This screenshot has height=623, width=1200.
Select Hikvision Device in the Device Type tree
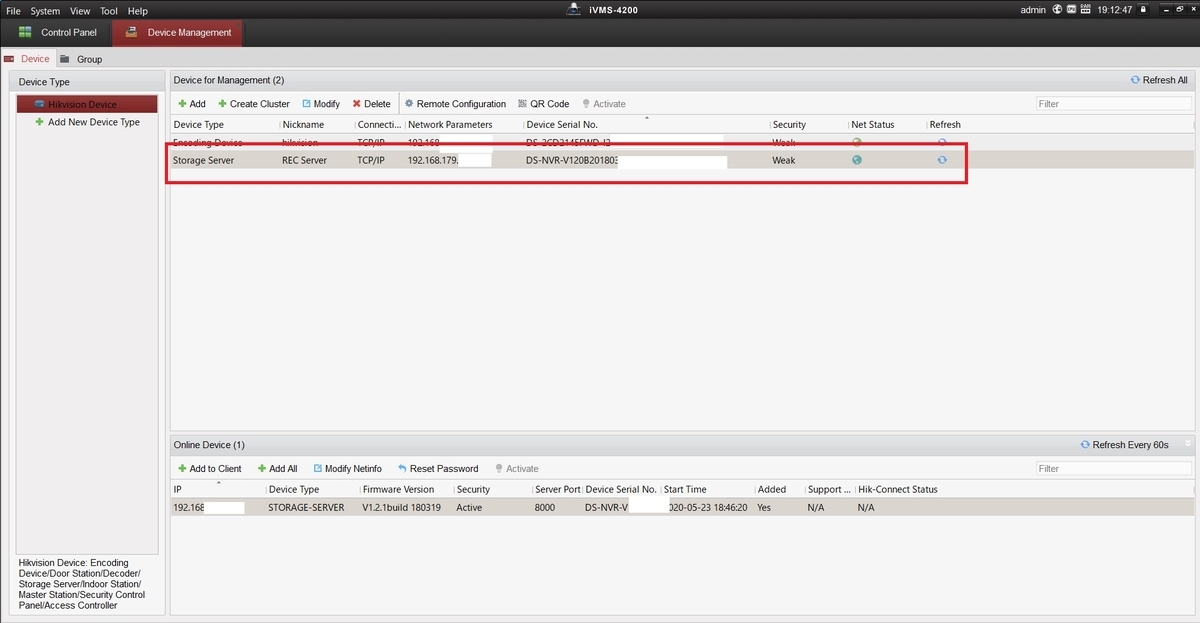86,104
